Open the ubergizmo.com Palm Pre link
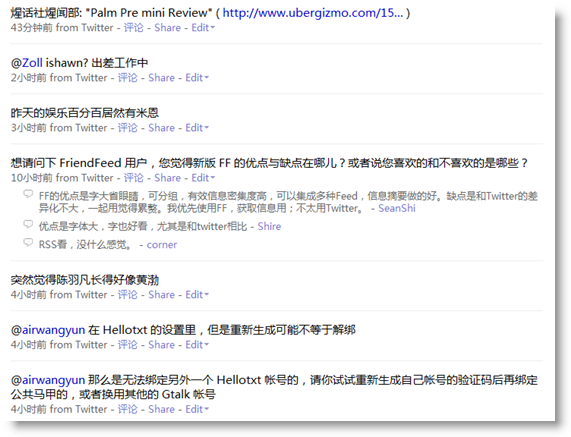Viewport: 571px width, 437px height. point(313,13)
